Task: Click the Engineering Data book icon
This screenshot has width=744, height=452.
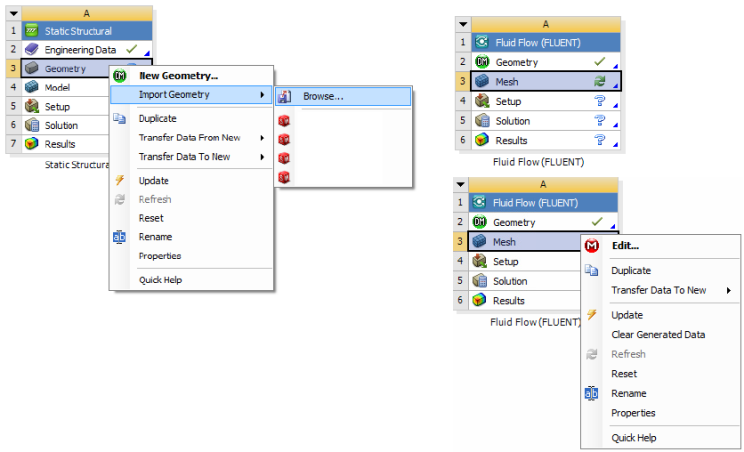Action: 31,49
